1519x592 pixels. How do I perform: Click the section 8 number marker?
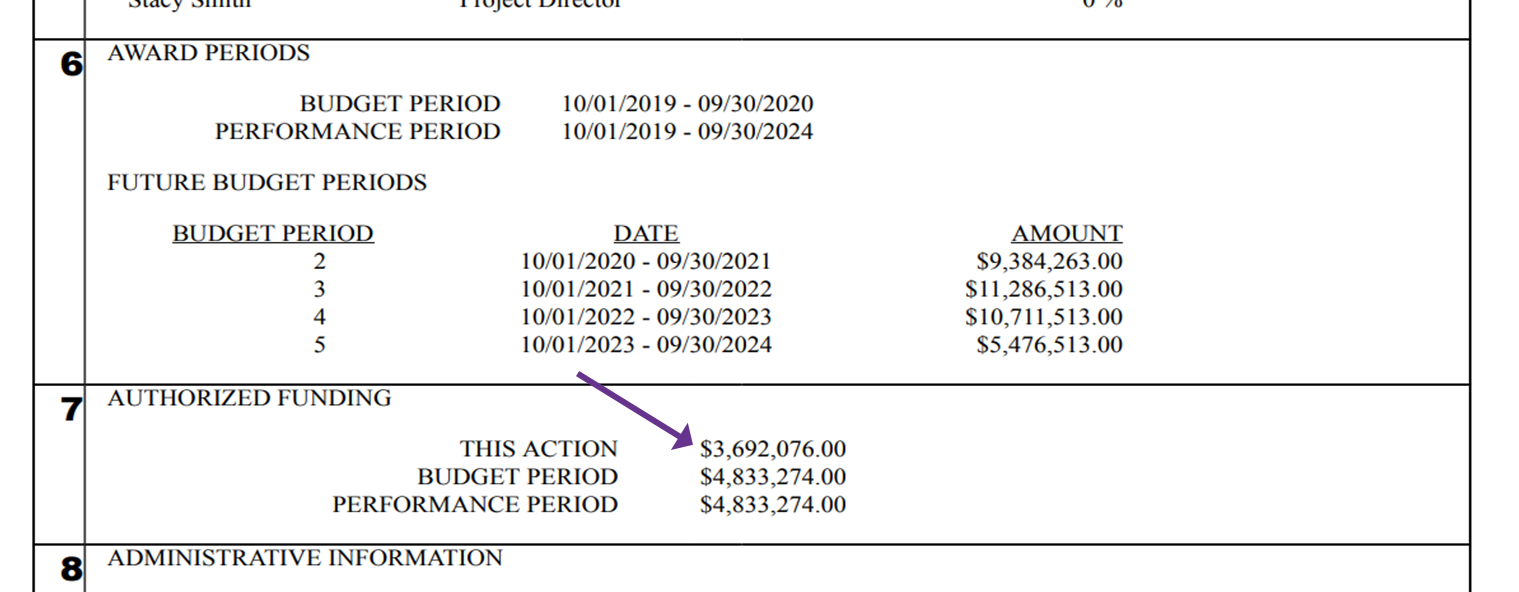point(71,569)
